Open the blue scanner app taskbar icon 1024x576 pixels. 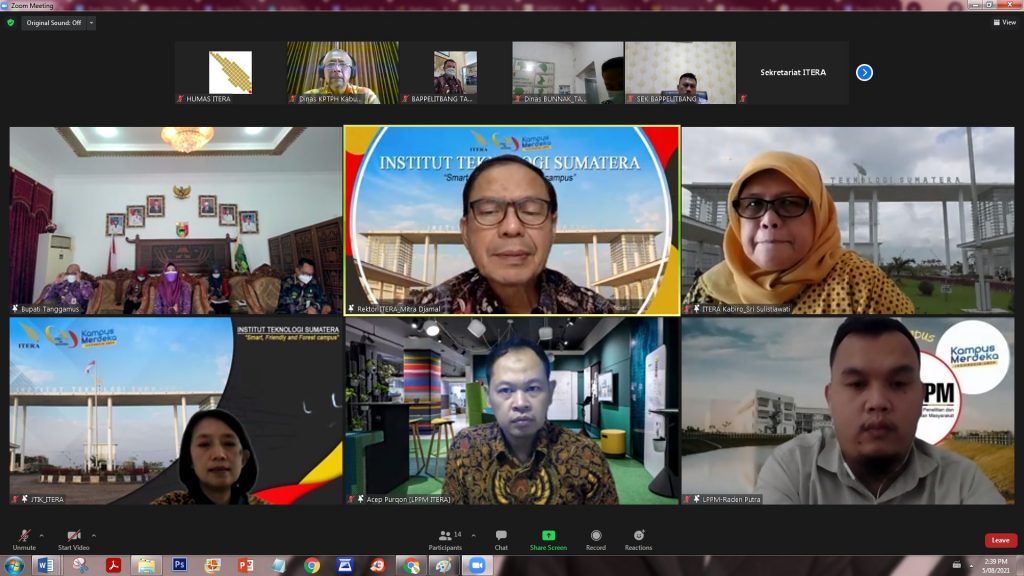(345, 566)
